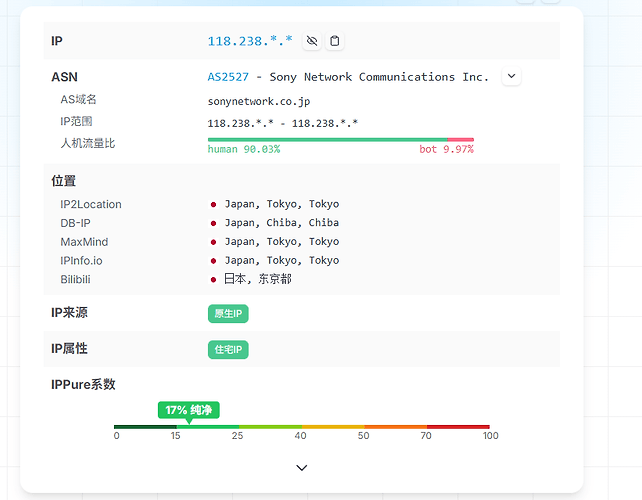
Task: Click the 原生IP source badge
Action: click(228, 314)
